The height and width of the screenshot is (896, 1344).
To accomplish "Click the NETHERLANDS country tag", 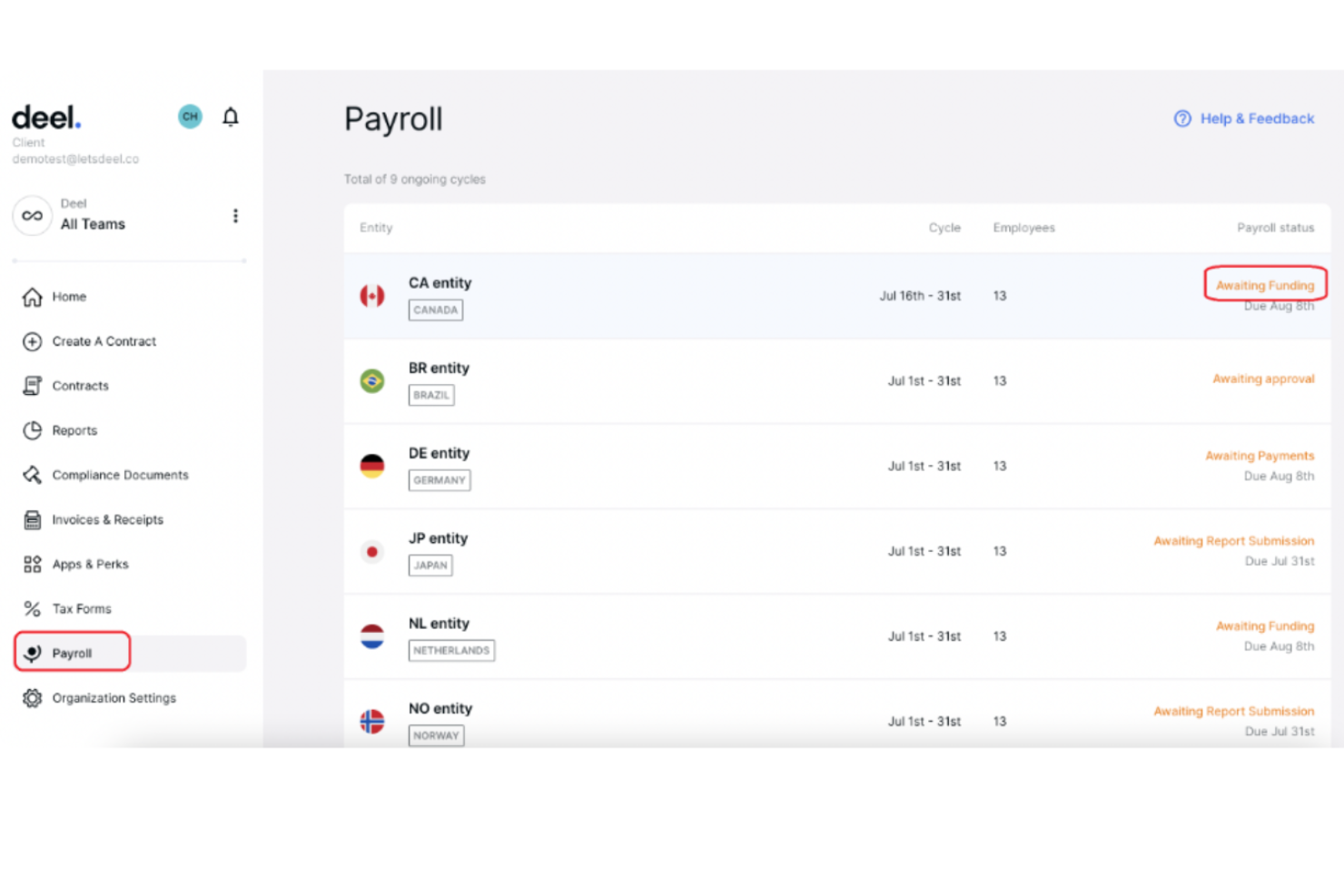I will click(x=451, y=651).
